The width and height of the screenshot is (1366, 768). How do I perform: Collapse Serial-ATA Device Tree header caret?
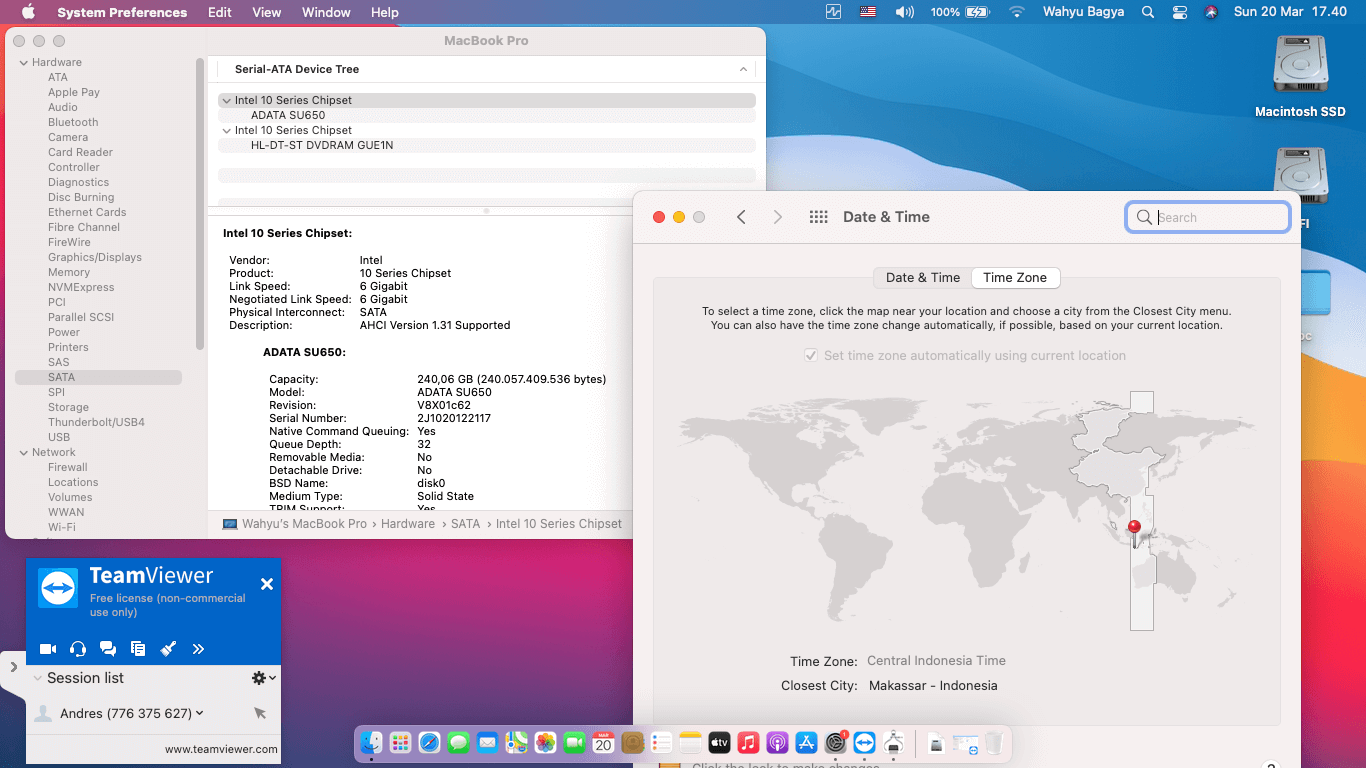(x=743, y=69)
